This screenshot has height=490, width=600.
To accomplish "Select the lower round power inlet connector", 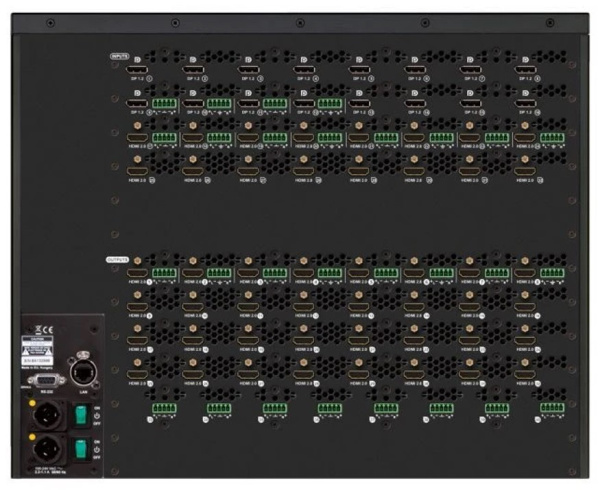I will [47, 449].
